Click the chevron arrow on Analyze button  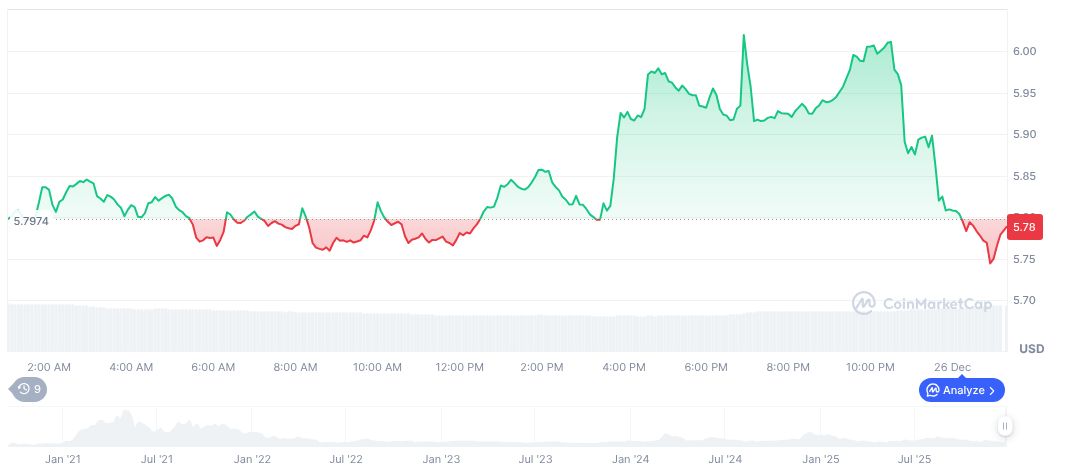coord(992,390)
